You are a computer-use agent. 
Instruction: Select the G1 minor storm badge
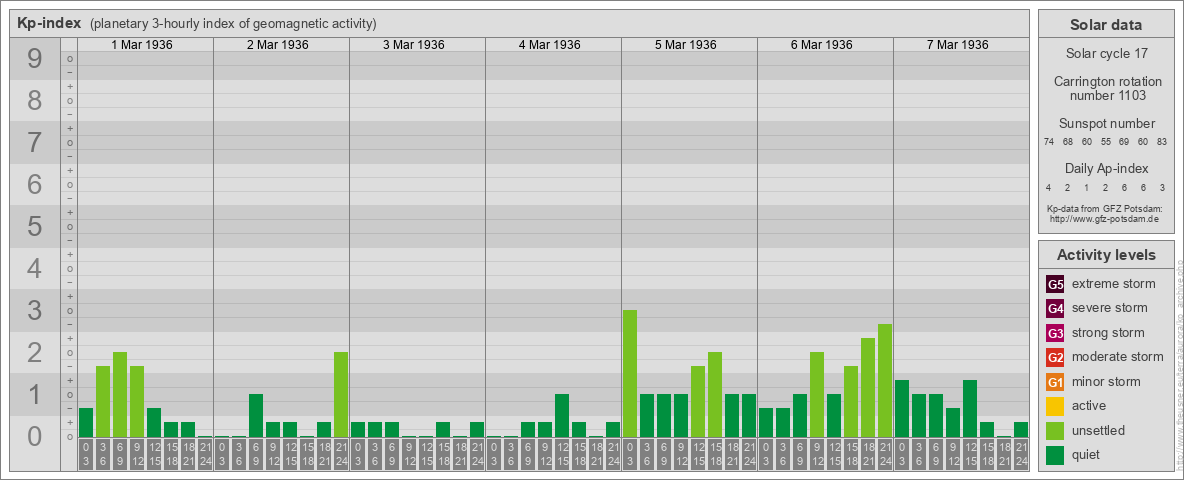tap(1055, 382)
